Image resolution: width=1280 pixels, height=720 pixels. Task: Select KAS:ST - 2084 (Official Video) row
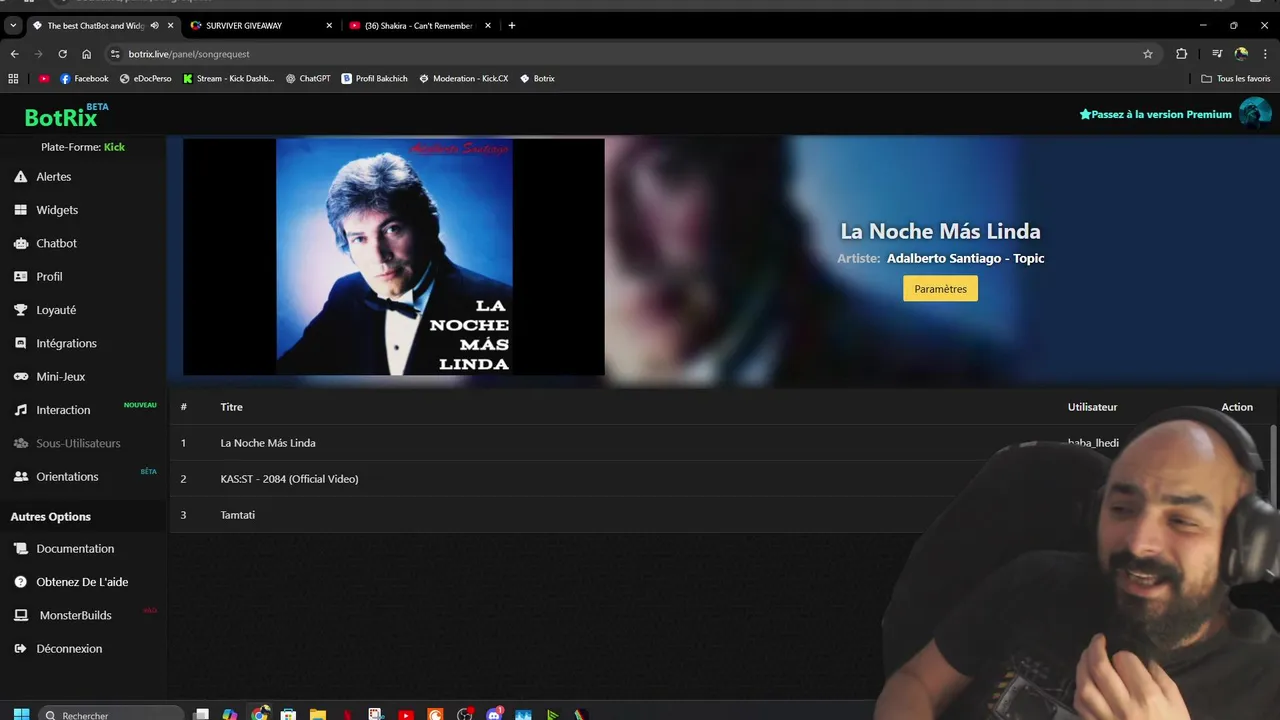(720, 479)
